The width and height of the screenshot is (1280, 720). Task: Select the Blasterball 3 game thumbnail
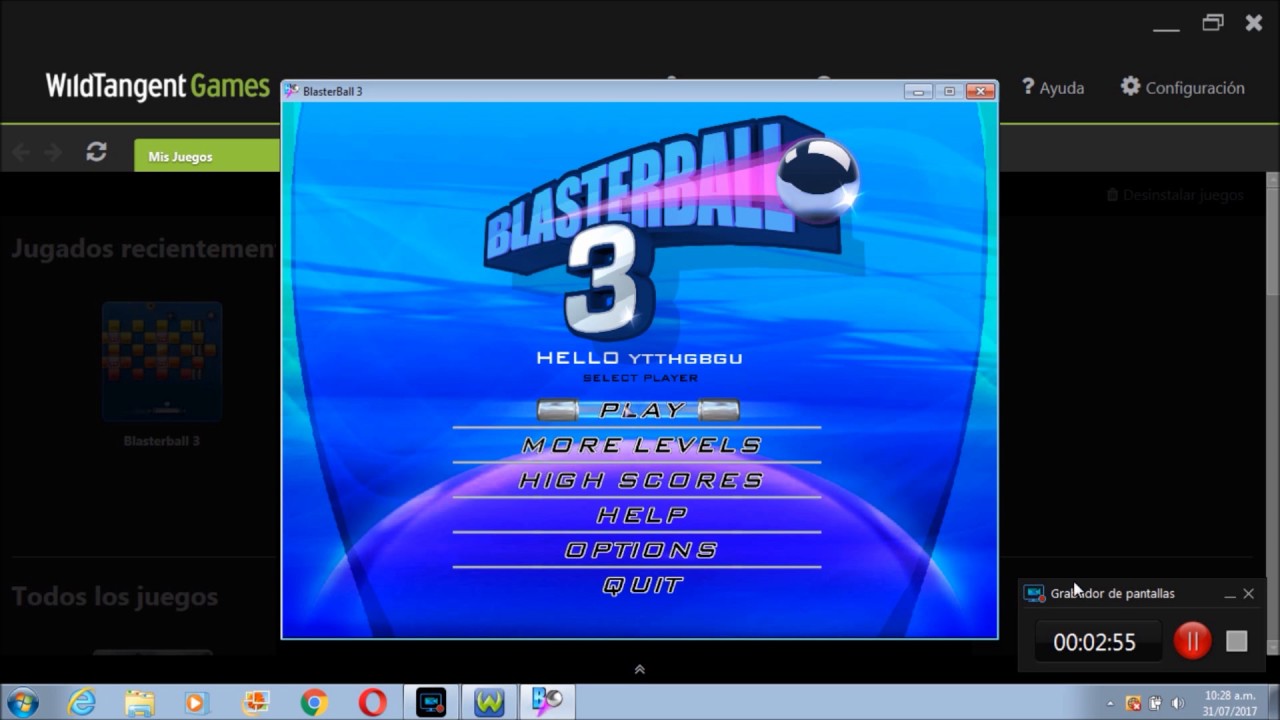click(162, 361)
